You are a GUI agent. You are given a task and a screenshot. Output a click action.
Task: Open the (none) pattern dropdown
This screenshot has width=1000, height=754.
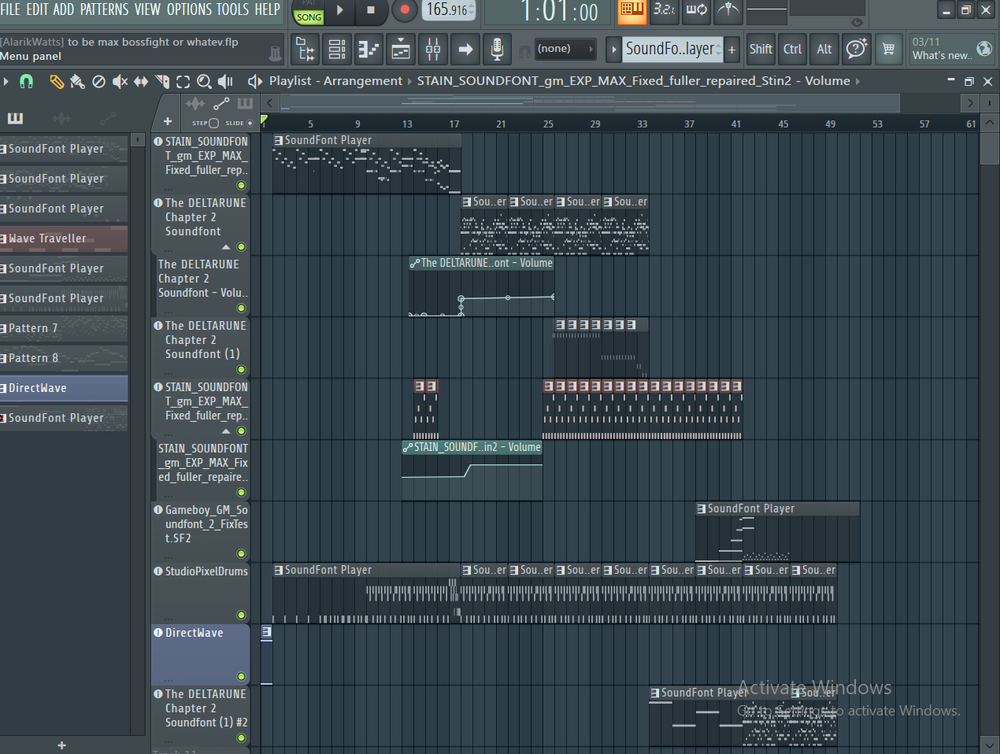[565, 48]
